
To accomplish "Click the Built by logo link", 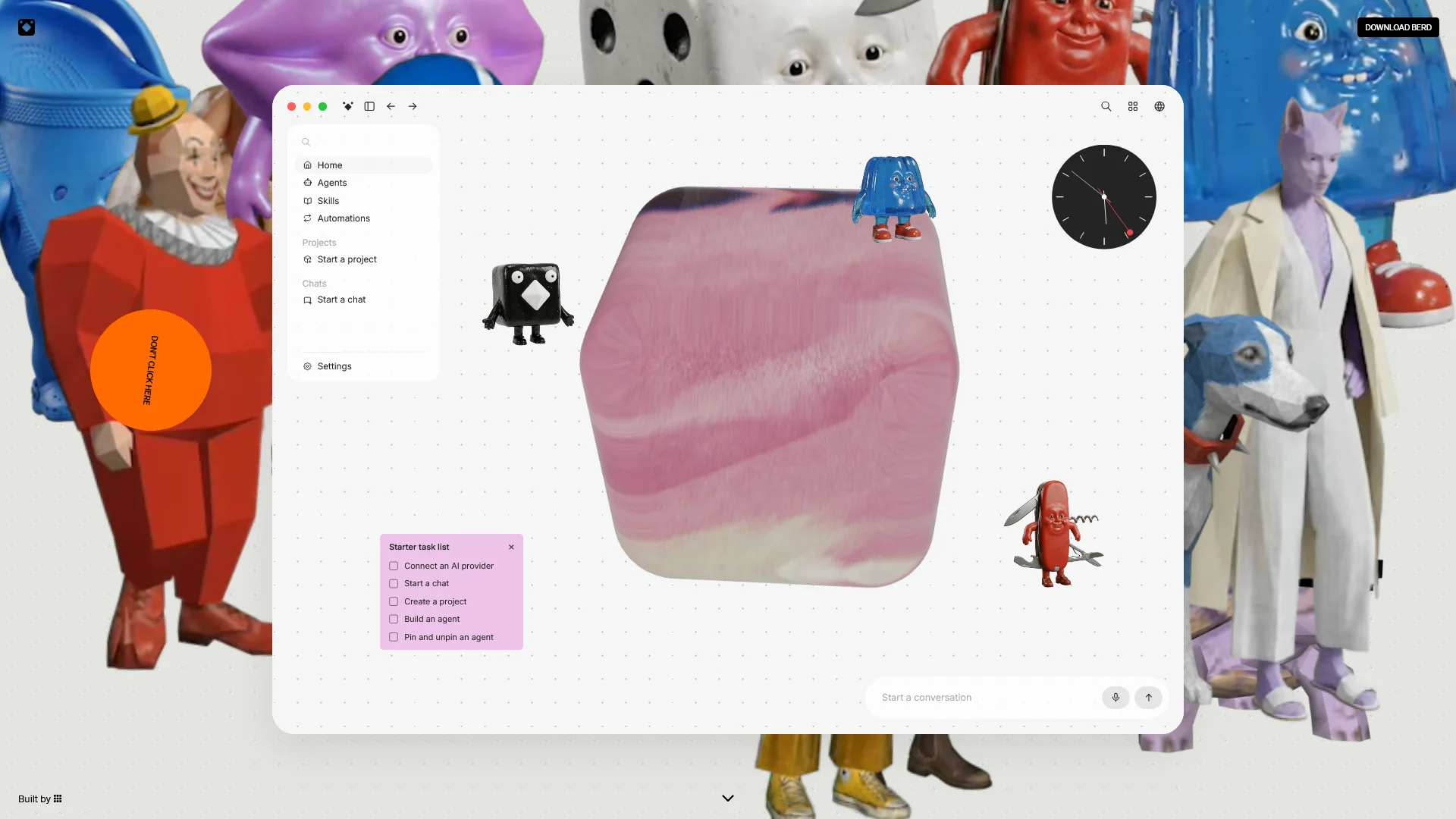I will 40,799.
